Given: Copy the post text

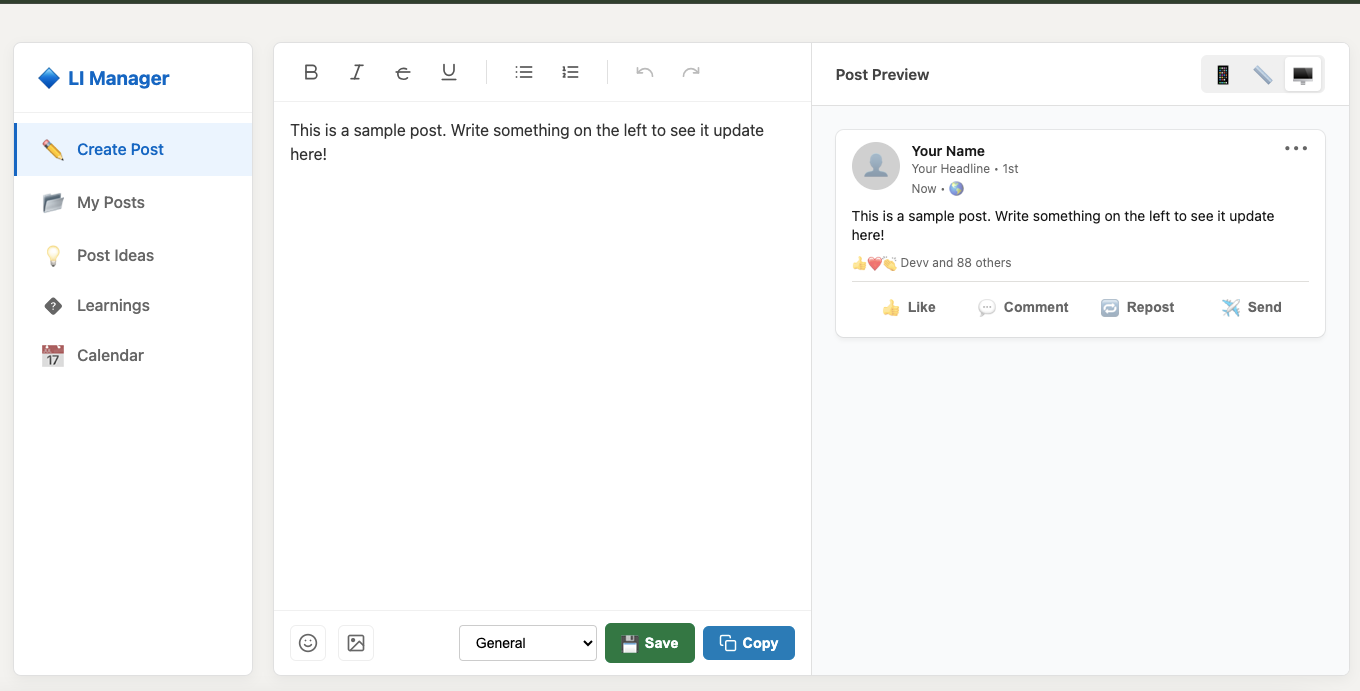Looking at the screenshot, I should point(749,643).
